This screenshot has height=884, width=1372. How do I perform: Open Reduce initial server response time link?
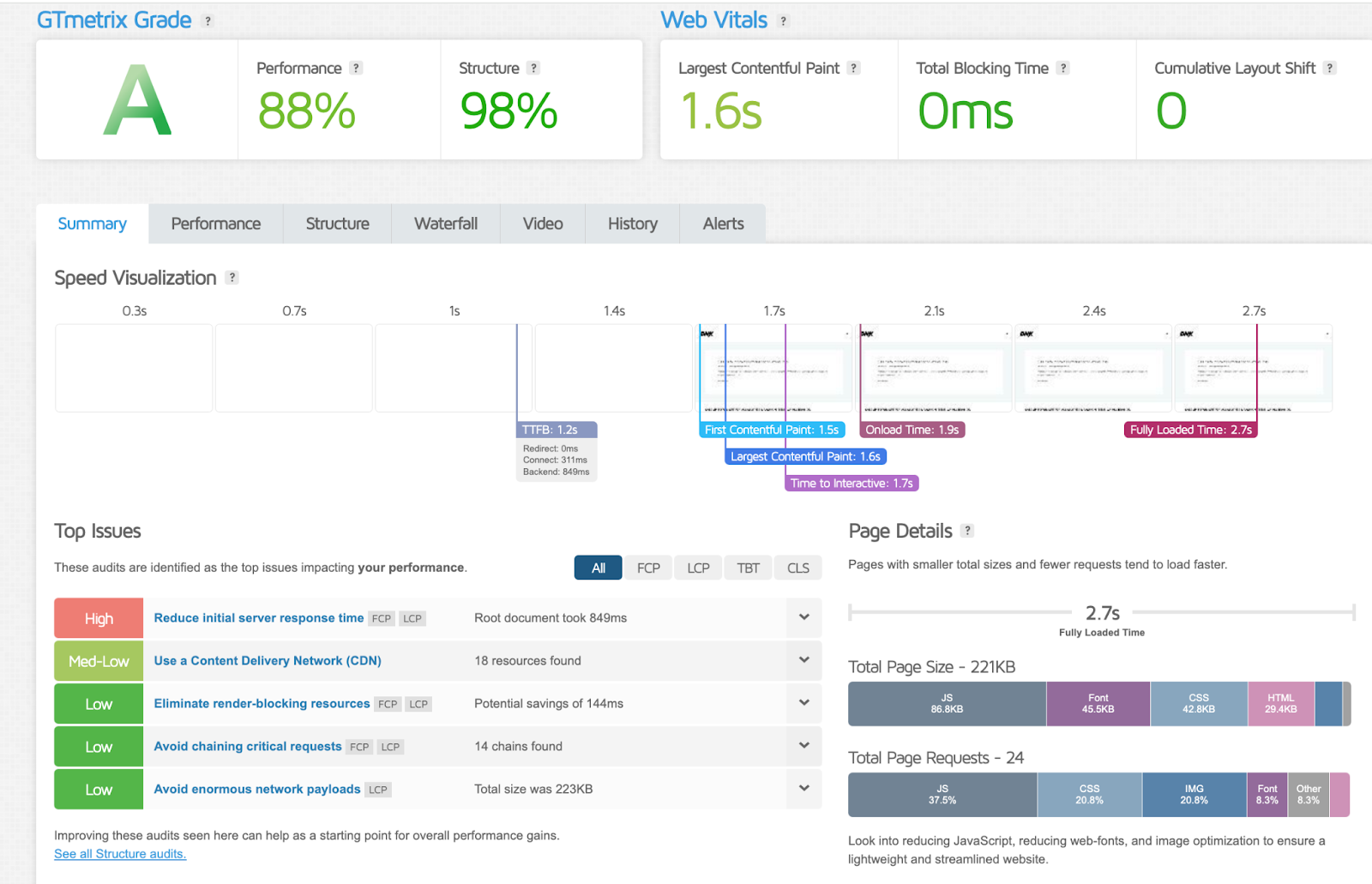tap(259, 617)
